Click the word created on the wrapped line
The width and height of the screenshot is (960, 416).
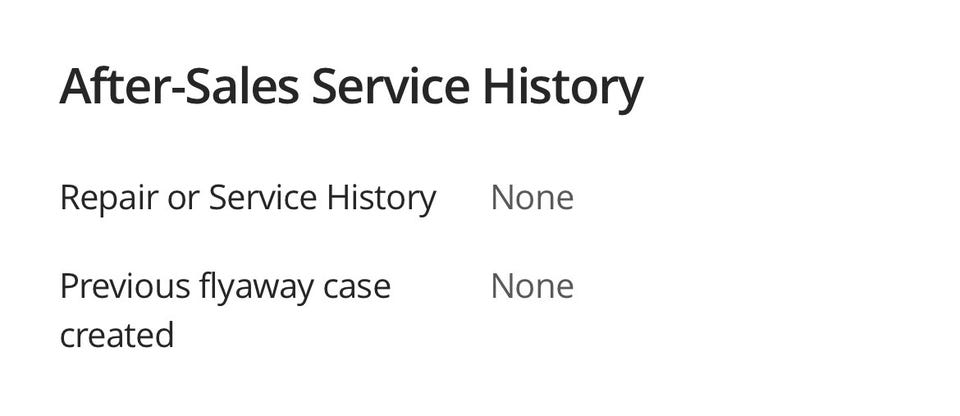(116, 334)
